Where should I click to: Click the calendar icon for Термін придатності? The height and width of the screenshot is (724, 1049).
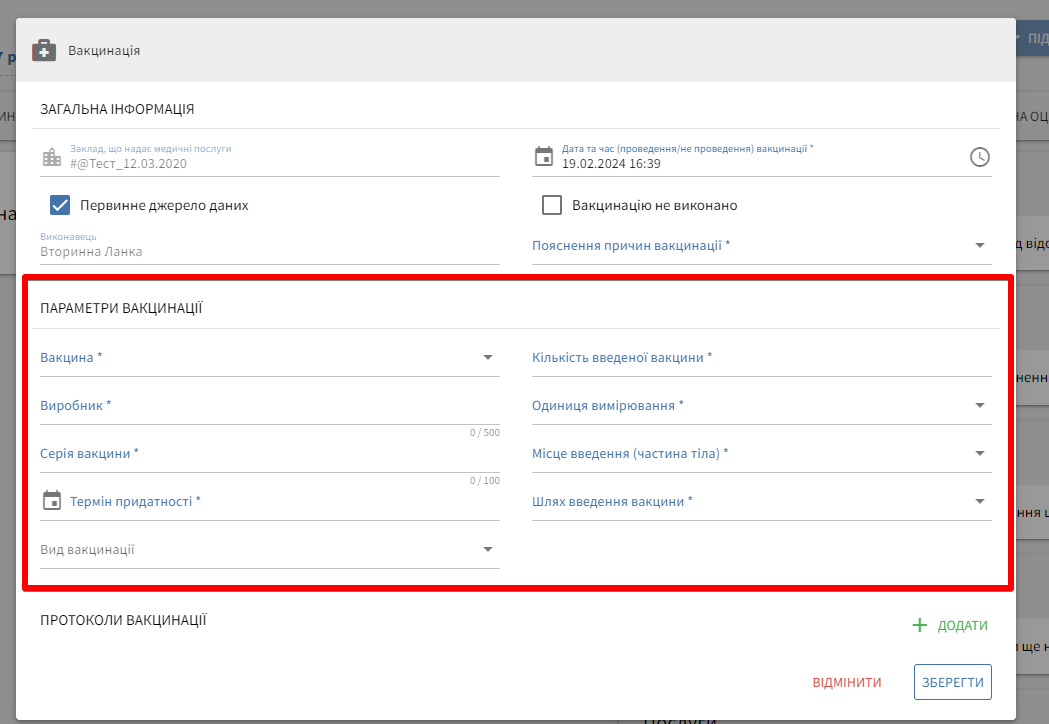point(52,501)
